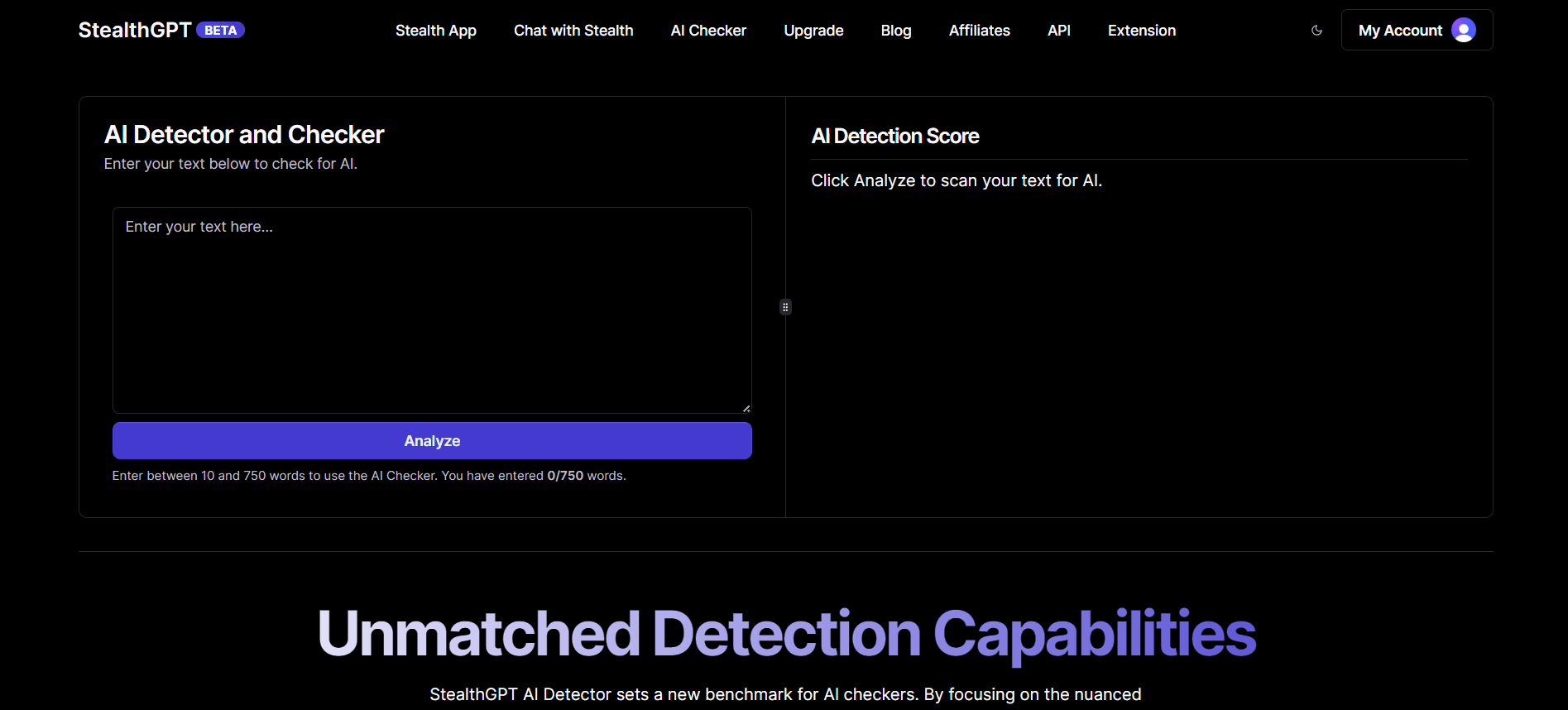
Task: Click the textarea resize corner handle
Action: tap(746, 408)
